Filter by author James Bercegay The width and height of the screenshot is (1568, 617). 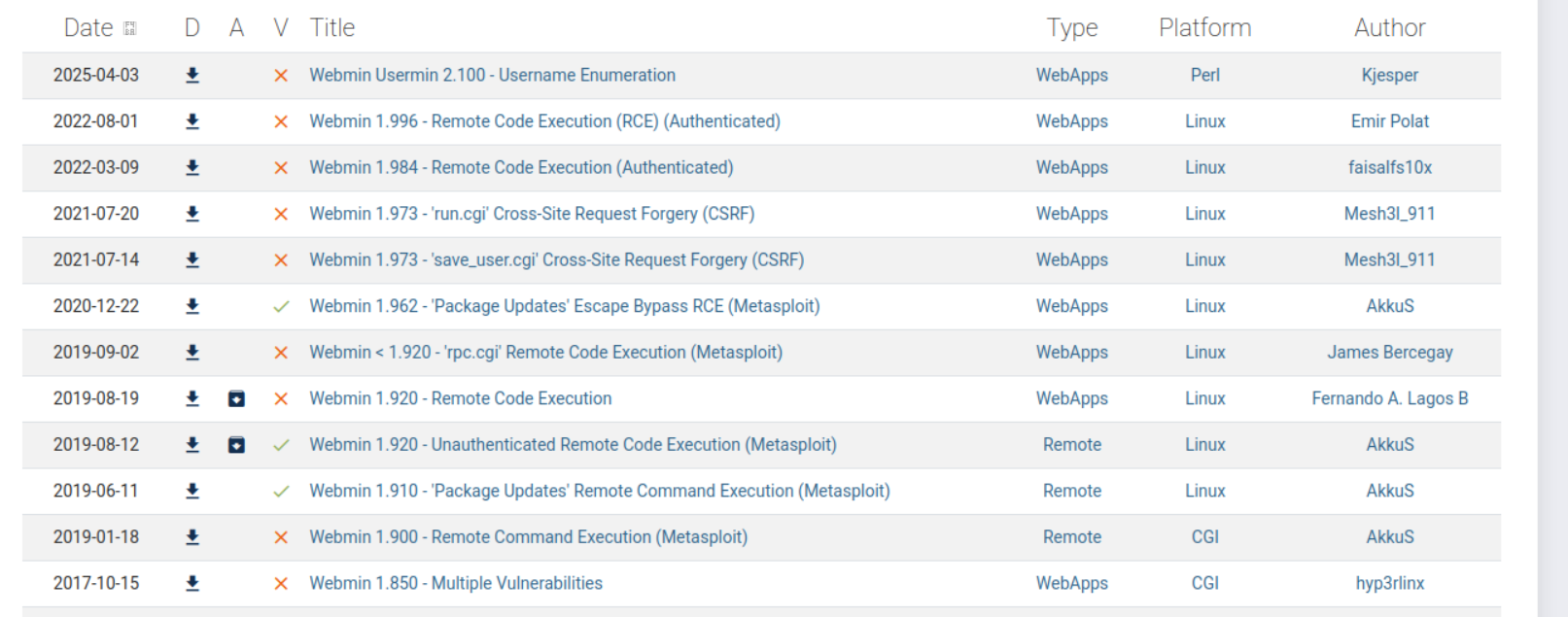point(1389,353)
